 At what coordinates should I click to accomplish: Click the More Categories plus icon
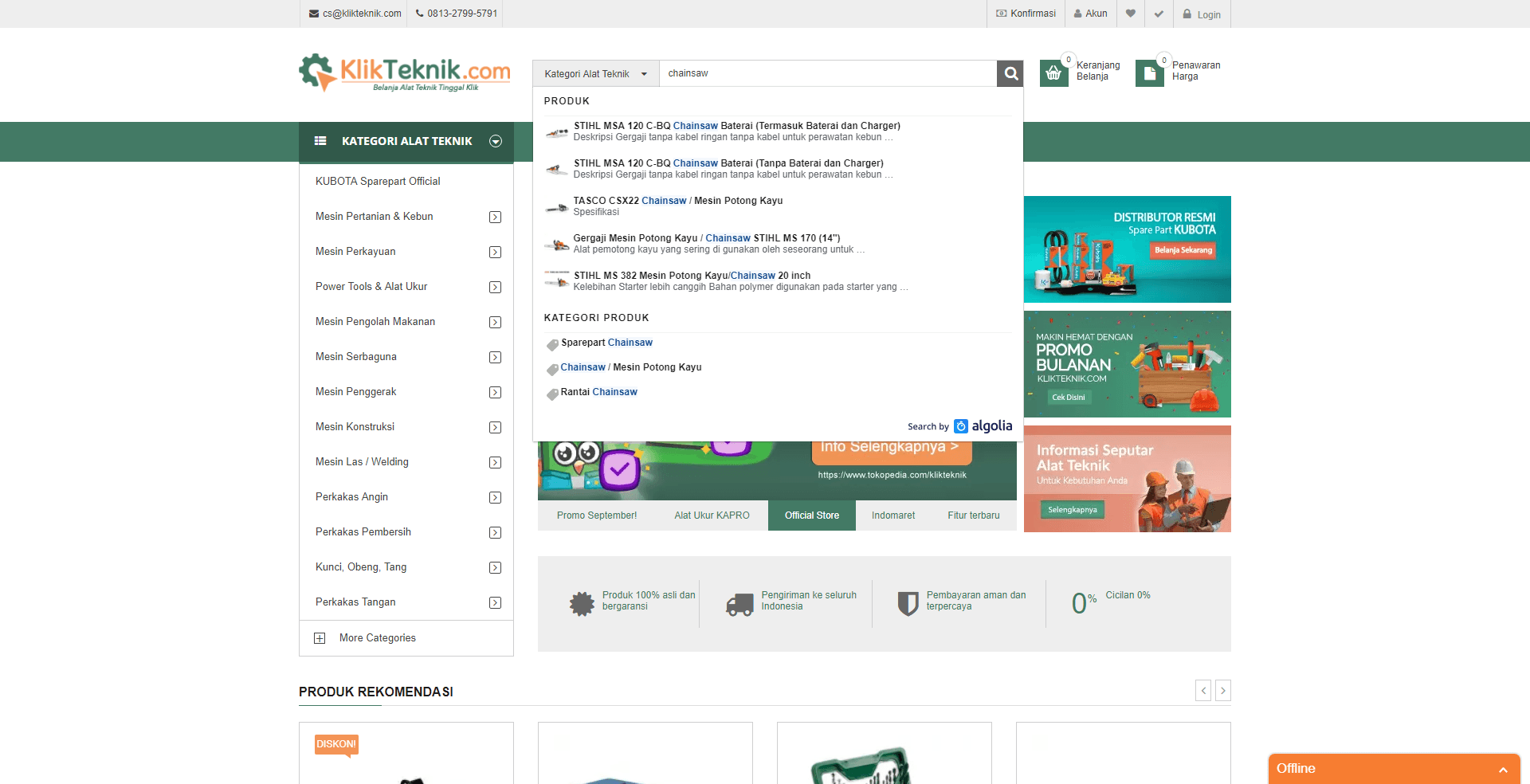coord(320,638)
